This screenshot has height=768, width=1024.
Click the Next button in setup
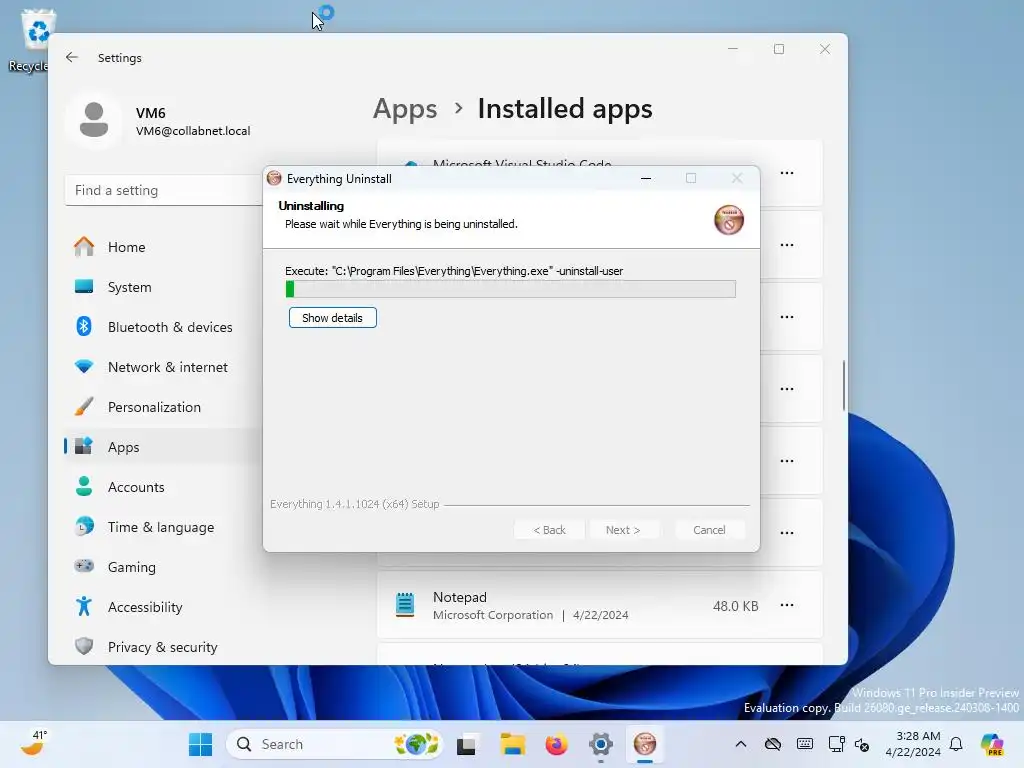[622, 530]
